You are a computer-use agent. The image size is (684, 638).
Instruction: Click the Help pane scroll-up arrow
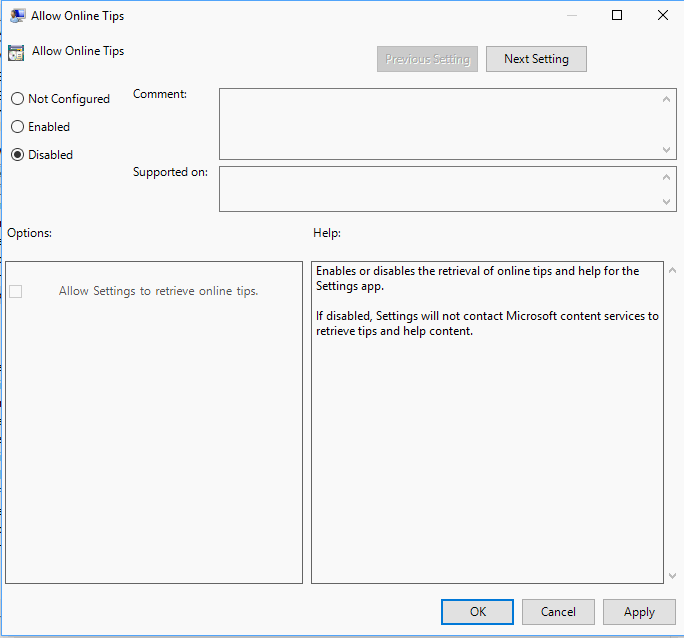click(x=670, y=271)
